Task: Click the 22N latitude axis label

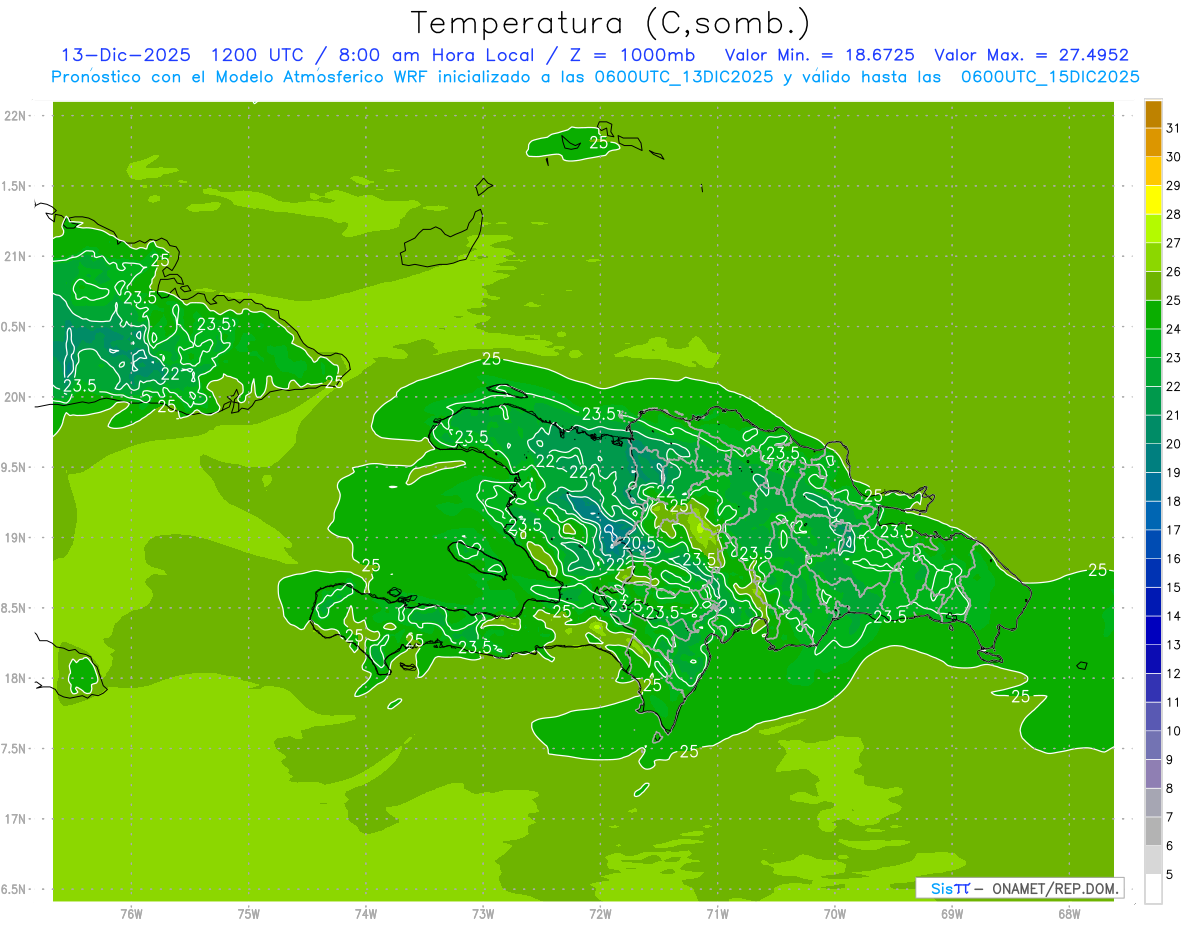Action: pyautogui.click(x=17, y=116)
